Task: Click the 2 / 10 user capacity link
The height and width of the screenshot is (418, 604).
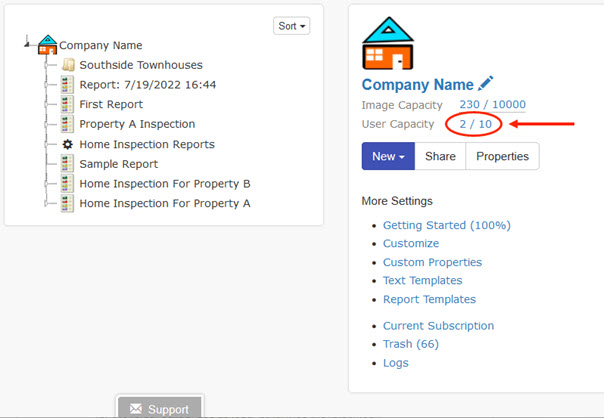Action: tap(475, 124)
